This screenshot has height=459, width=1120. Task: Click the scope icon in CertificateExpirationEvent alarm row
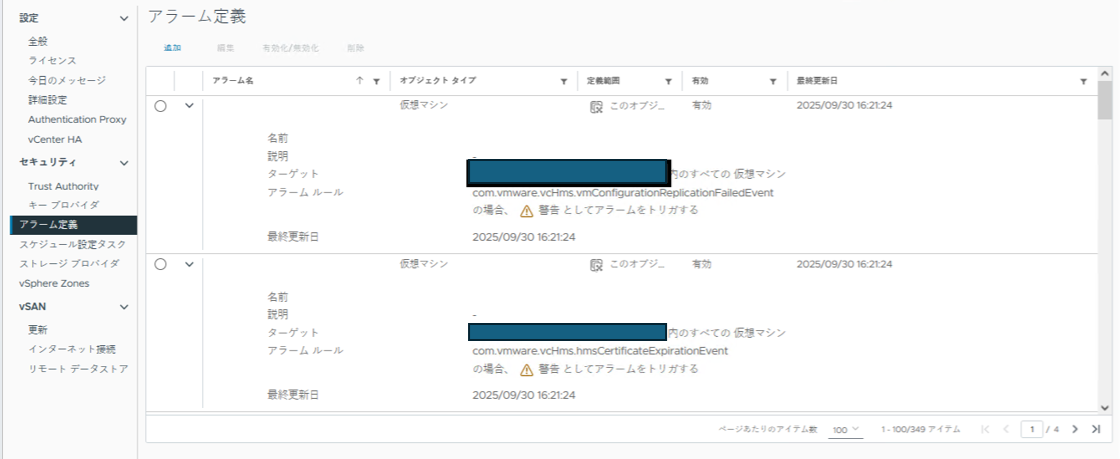pyautogui.click(x=596, y=264)
